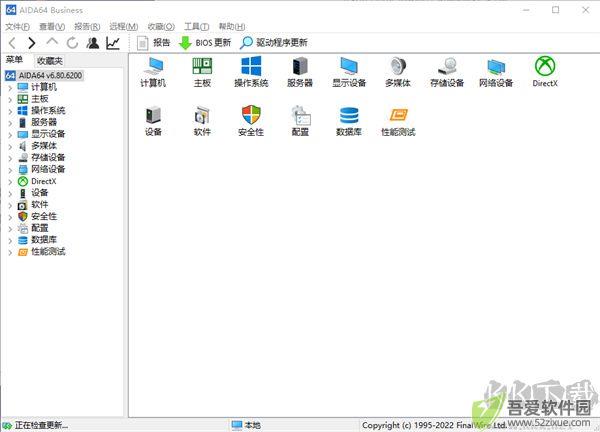The image size is (600, 432).
Task: Open the 安全性 shield icon in main pane
Action: click(x=251, y=121)
